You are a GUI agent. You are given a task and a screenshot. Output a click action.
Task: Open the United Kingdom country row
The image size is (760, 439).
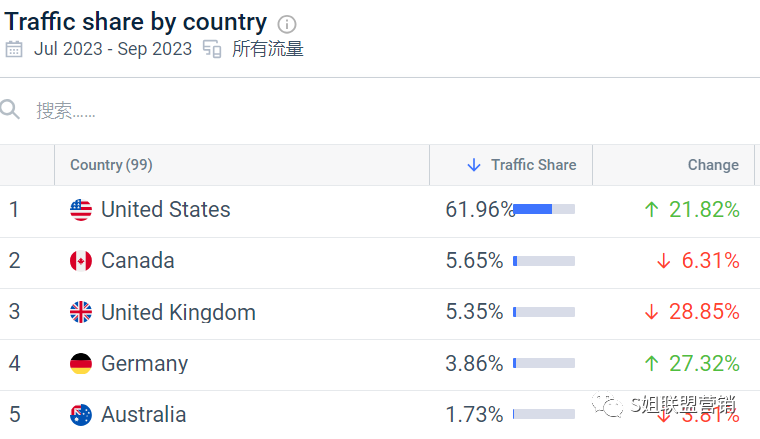point(380,312)
